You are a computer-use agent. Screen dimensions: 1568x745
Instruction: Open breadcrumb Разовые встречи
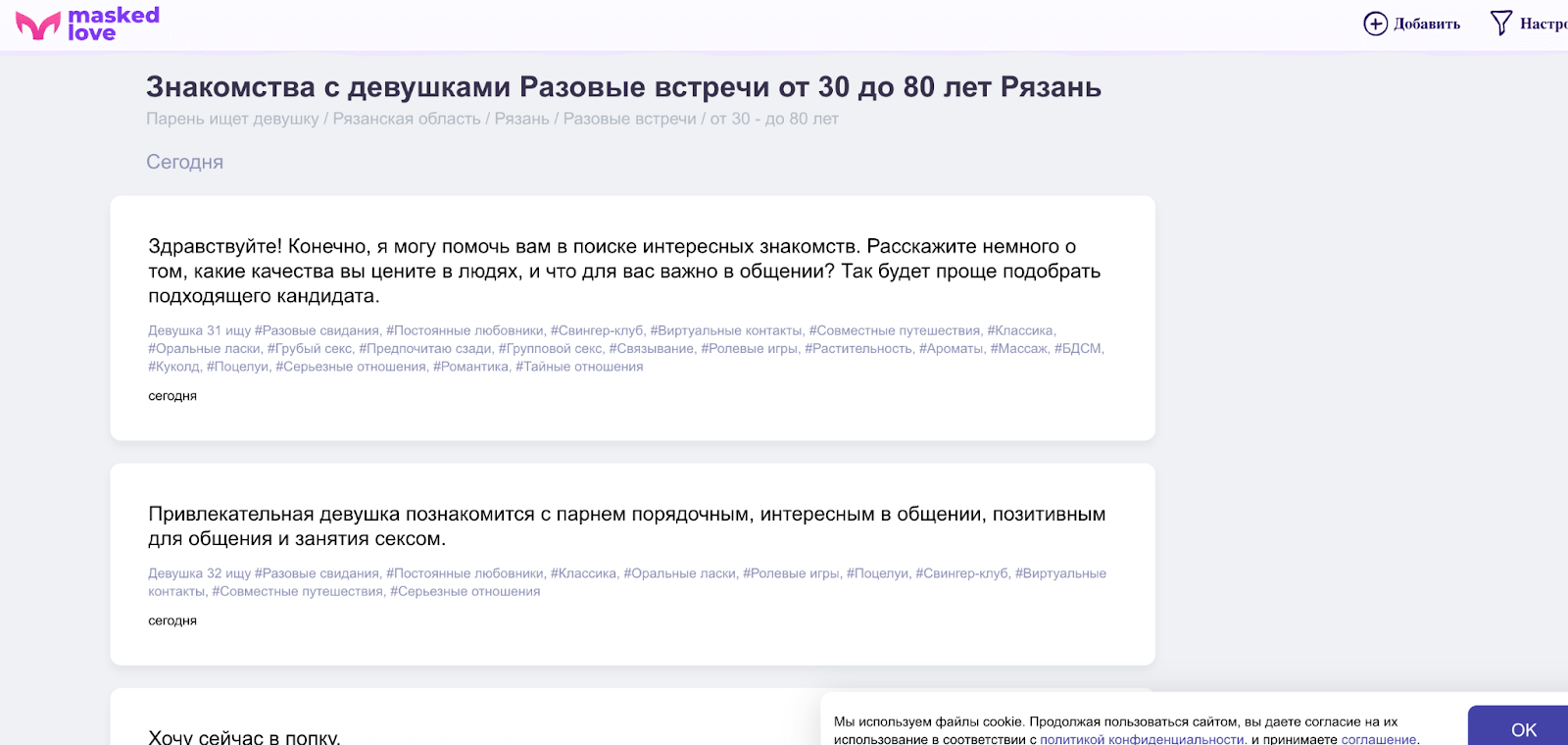pyautogui.click(x=629, y=119)
